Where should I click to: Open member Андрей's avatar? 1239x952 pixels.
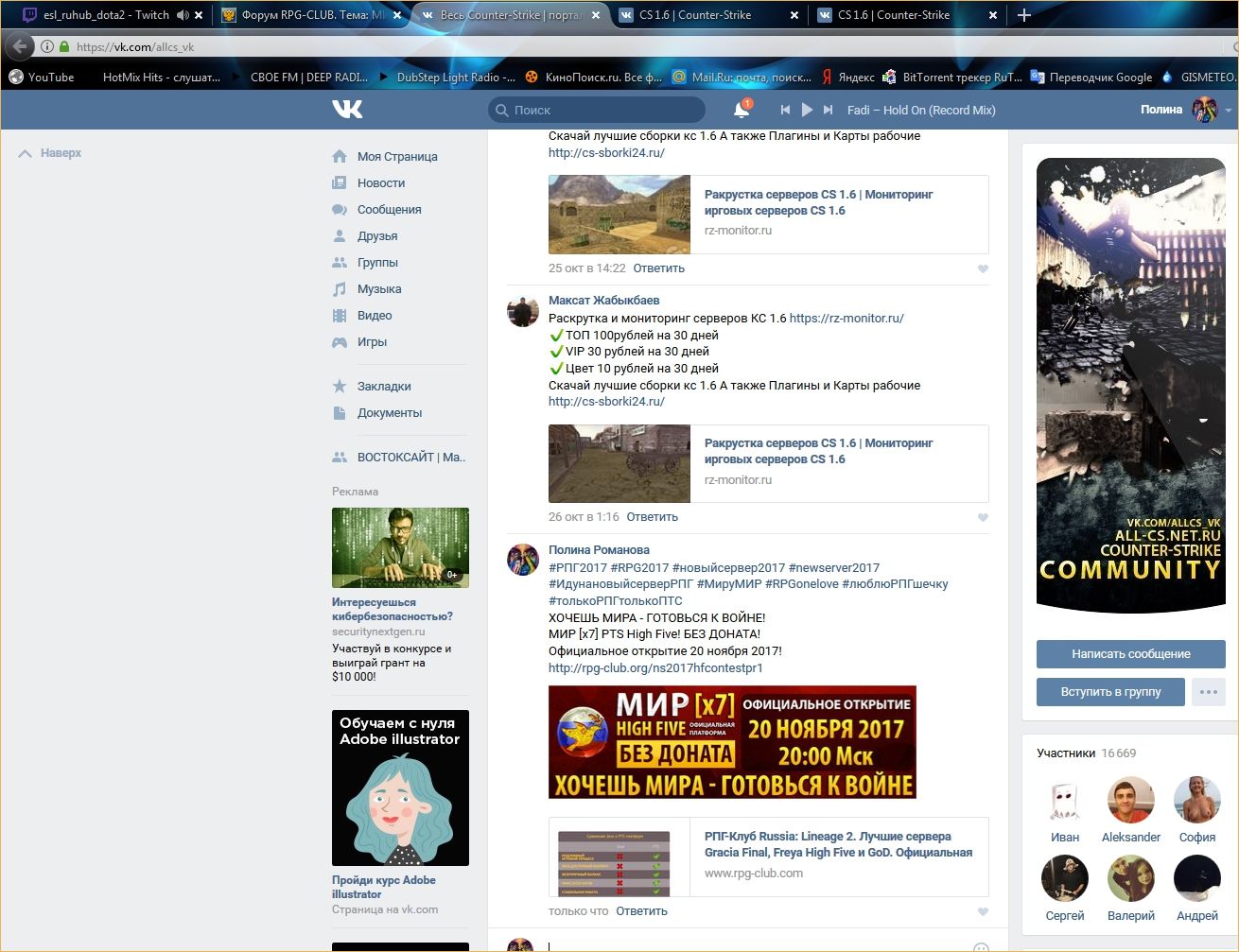[x=1197, y=878]
